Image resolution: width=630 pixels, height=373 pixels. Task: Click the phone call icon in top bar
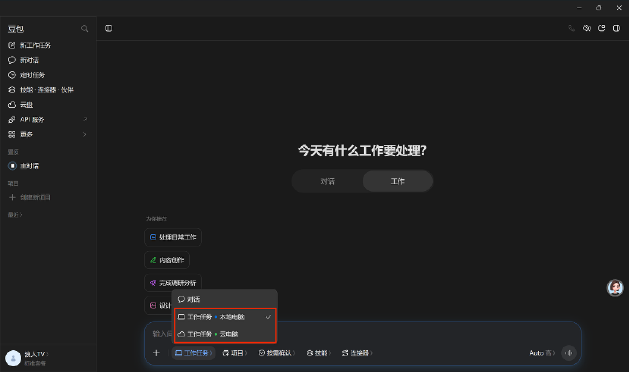tap(571, 28)
